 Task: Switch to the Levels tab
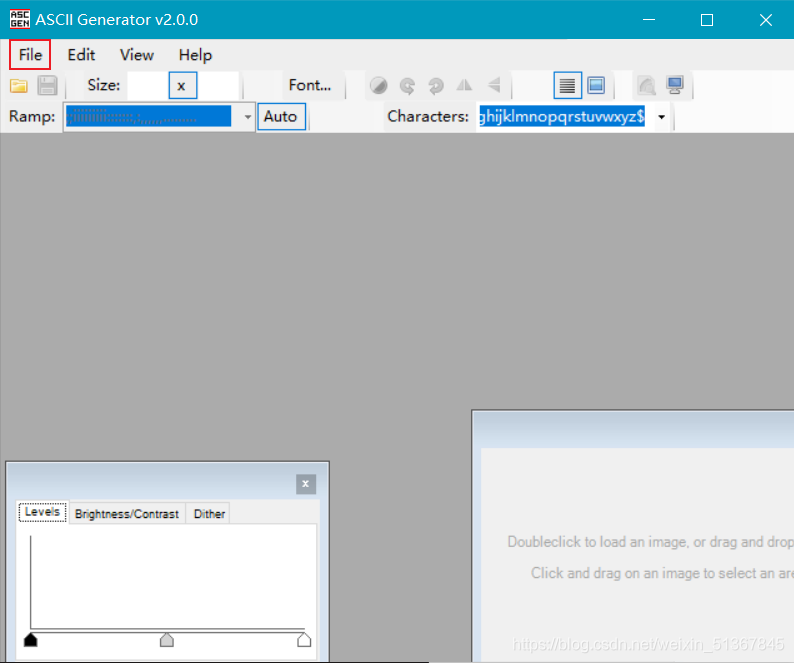click(43, 513)
